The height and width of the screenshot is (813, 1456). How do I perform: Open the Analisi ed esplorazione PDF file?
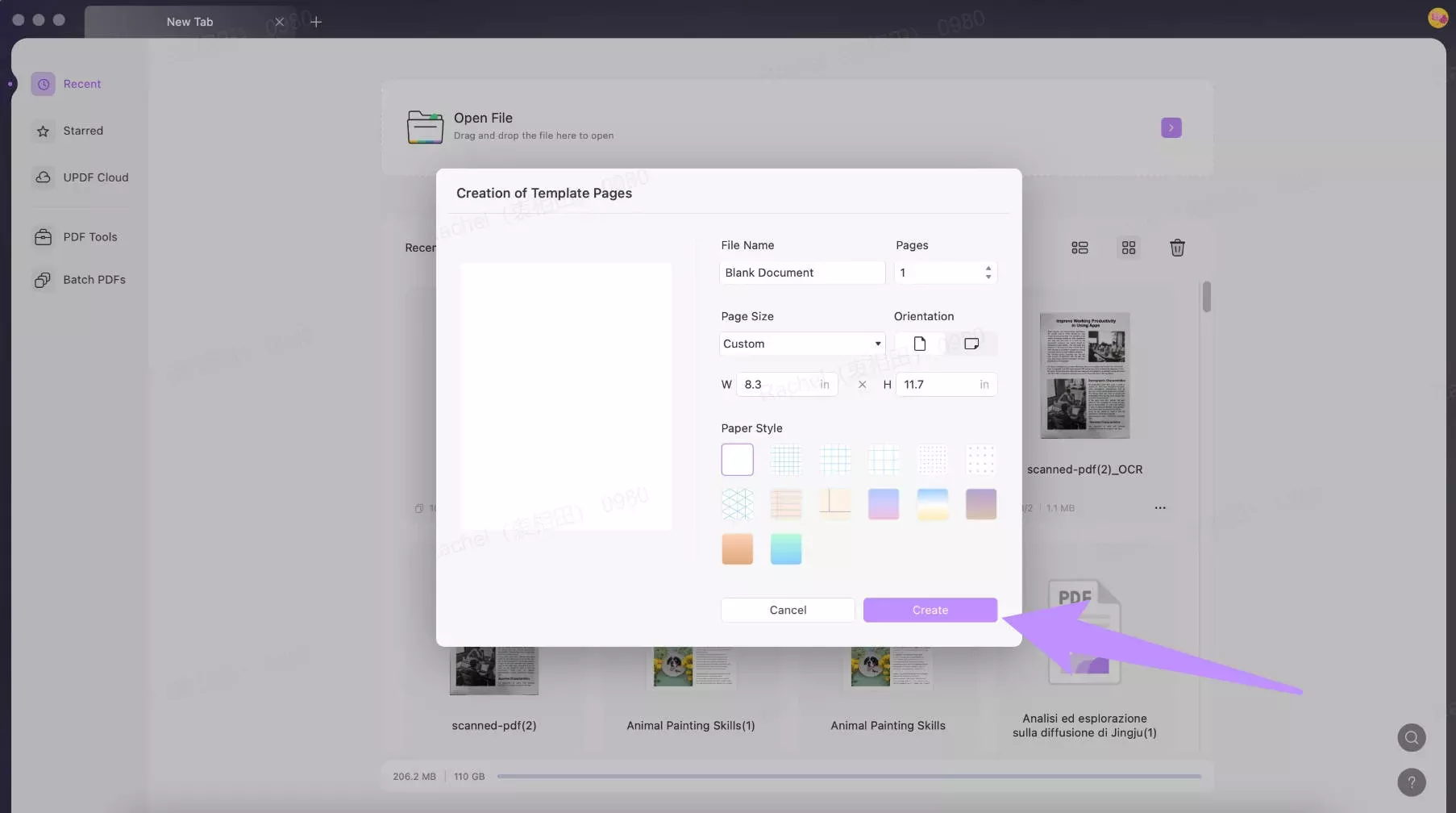pos(1084,633)
